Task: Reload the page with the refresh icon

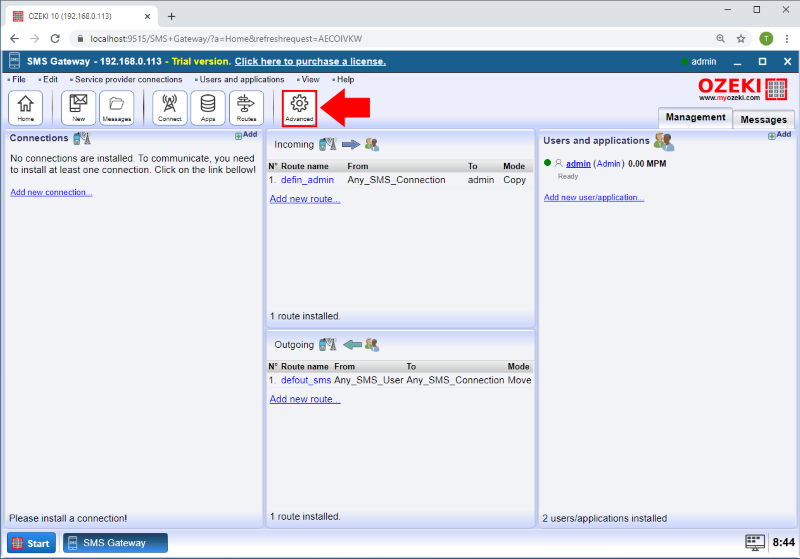Action: tap(55, 39)
